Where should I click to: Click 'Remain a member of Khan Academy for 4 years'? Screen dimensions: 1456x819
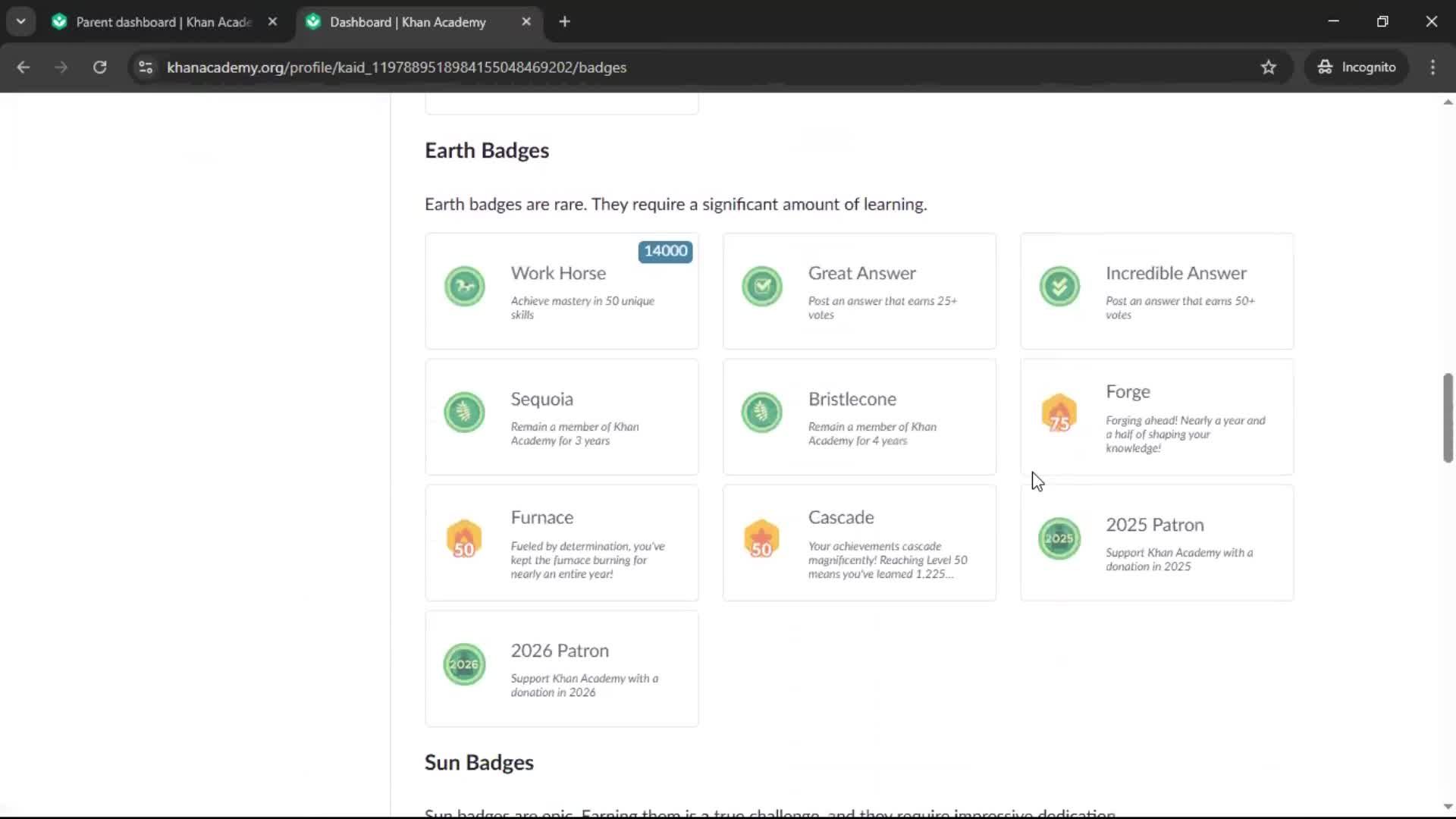(x=872, y=434)
